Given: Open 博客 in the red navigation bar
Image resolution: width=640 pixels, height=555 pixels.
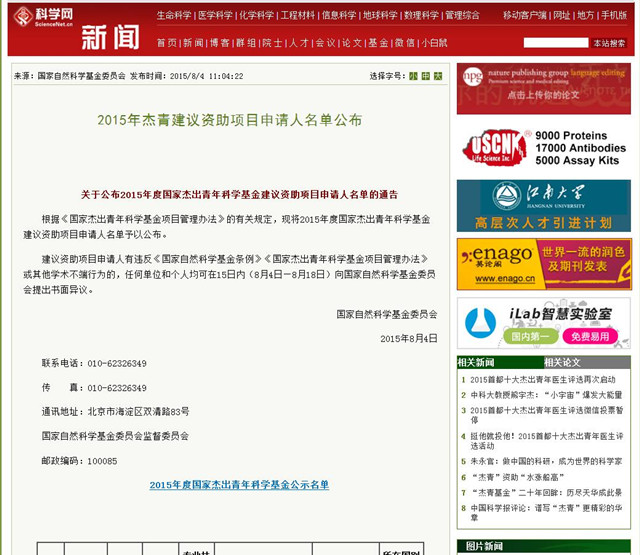Looking at the screenshot, I should click(x=218, y=43).
